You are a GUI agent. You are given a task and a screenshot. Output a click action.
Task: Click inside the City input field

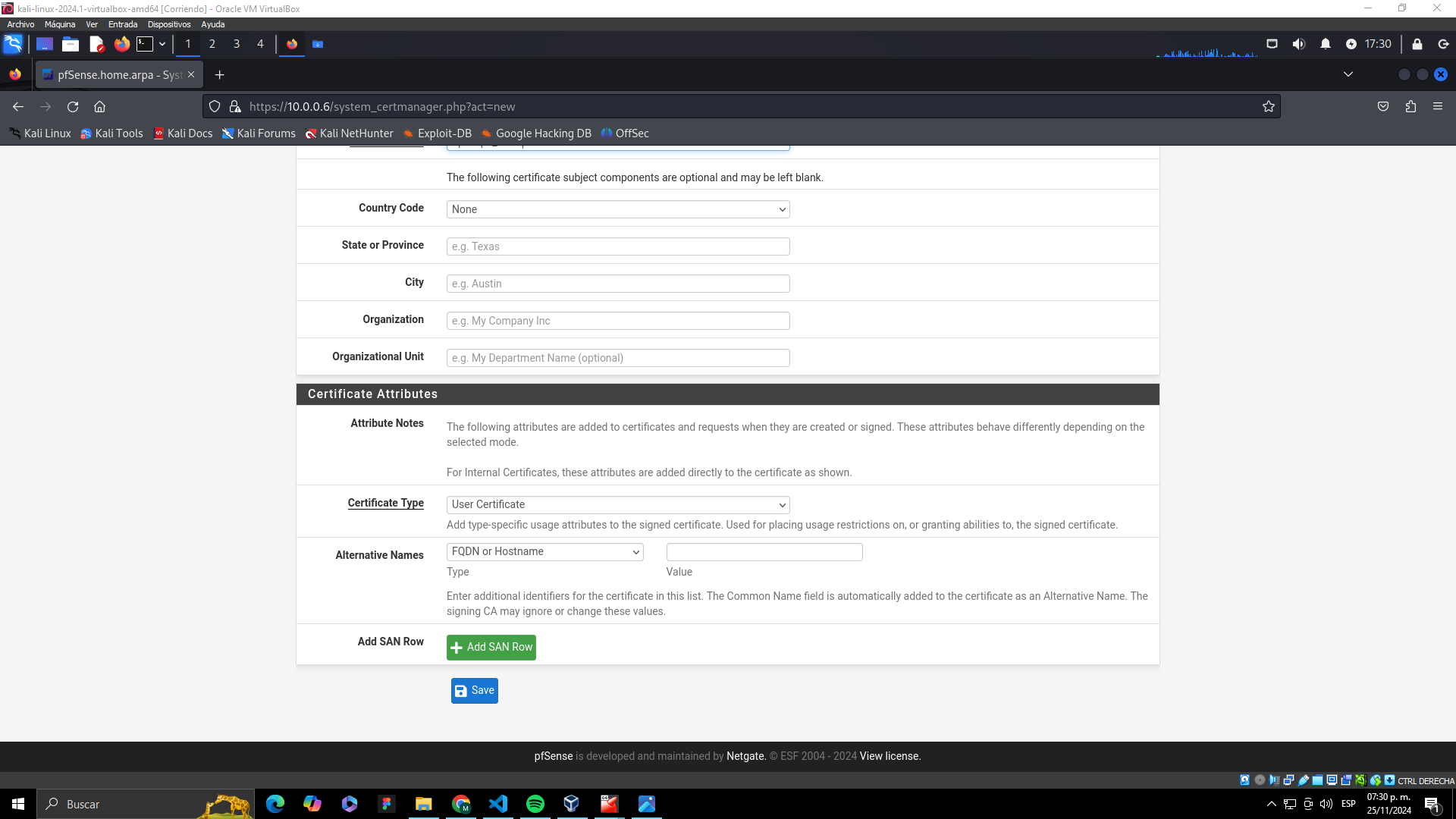[617, 283]
